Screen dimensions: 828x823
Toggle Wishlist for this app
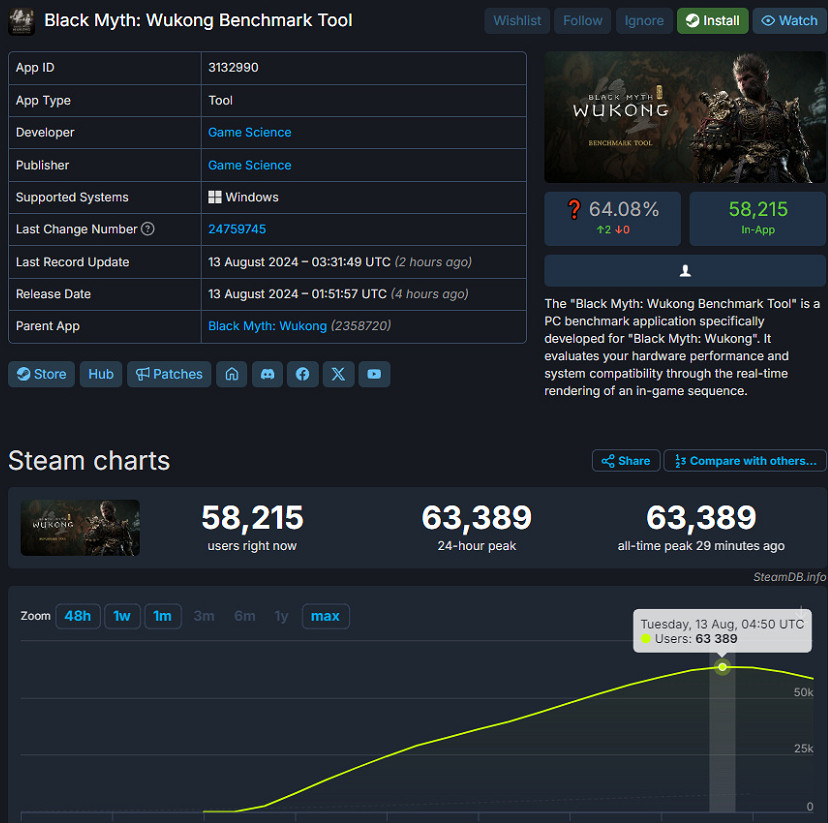tap(517, 21)
